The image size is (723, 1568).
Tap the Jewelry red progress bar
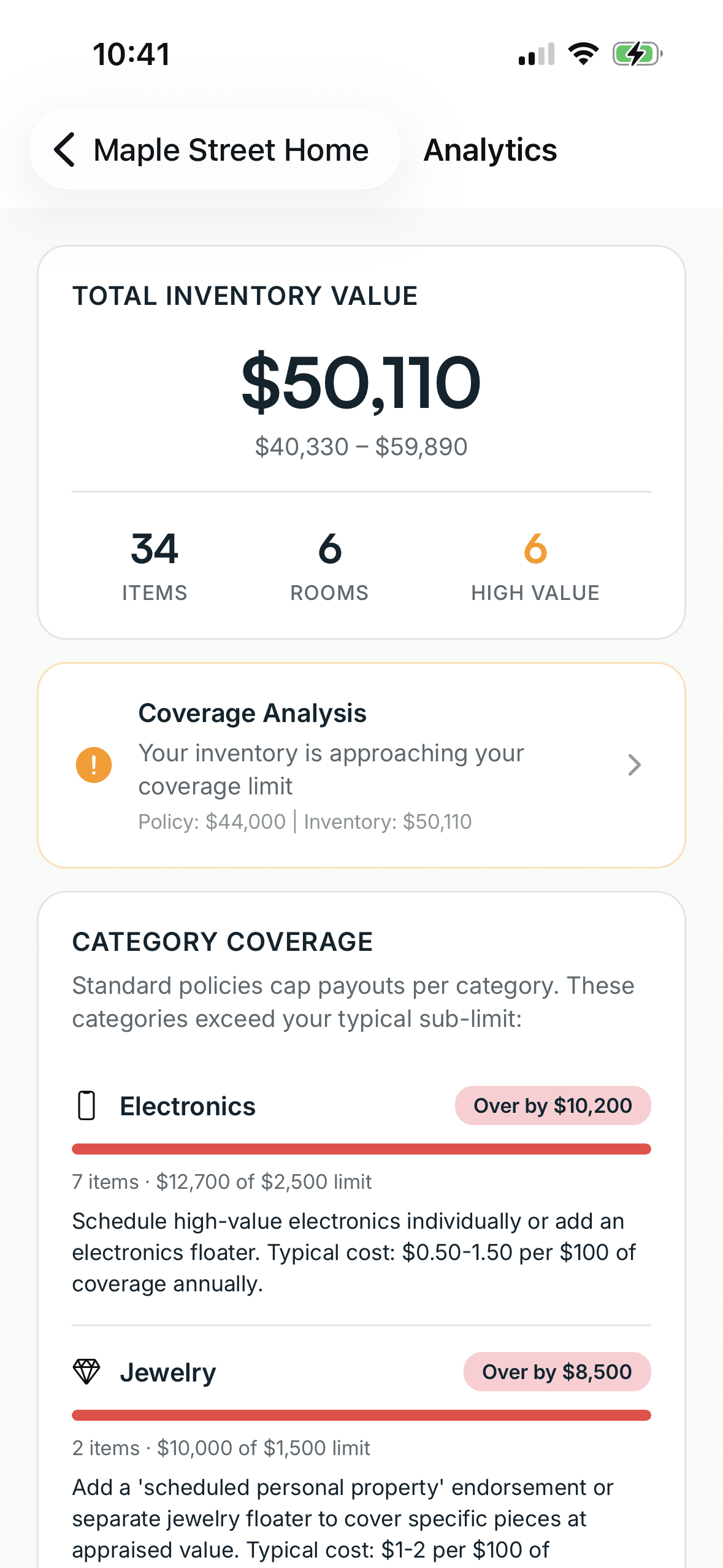pyautogui.click(x=361, y=1415)
